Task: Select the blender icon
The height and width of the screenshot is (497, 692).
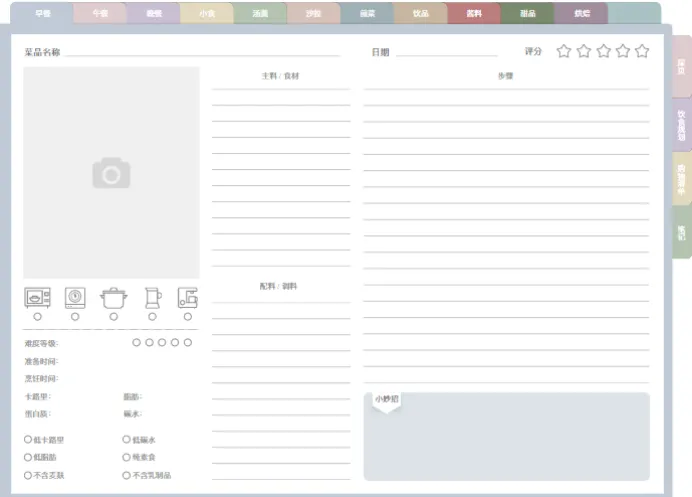Action: click(x=153, y=298)
